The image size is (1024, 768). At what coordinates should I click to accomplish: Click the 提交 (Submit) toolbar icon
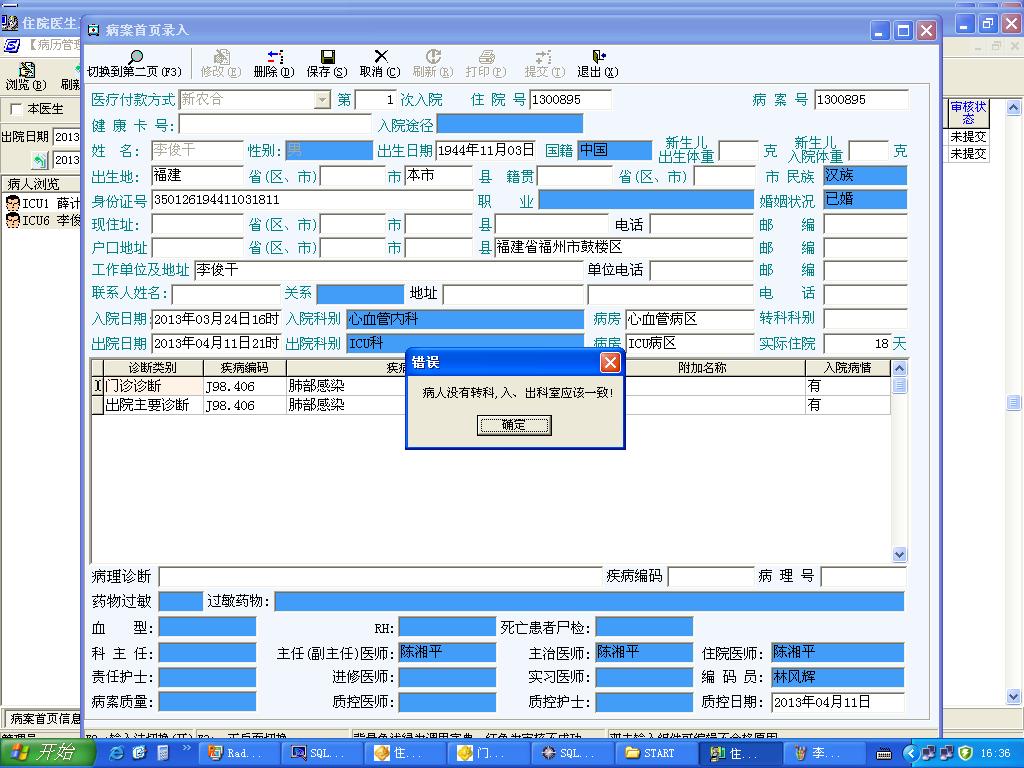(x=543, y=58)
